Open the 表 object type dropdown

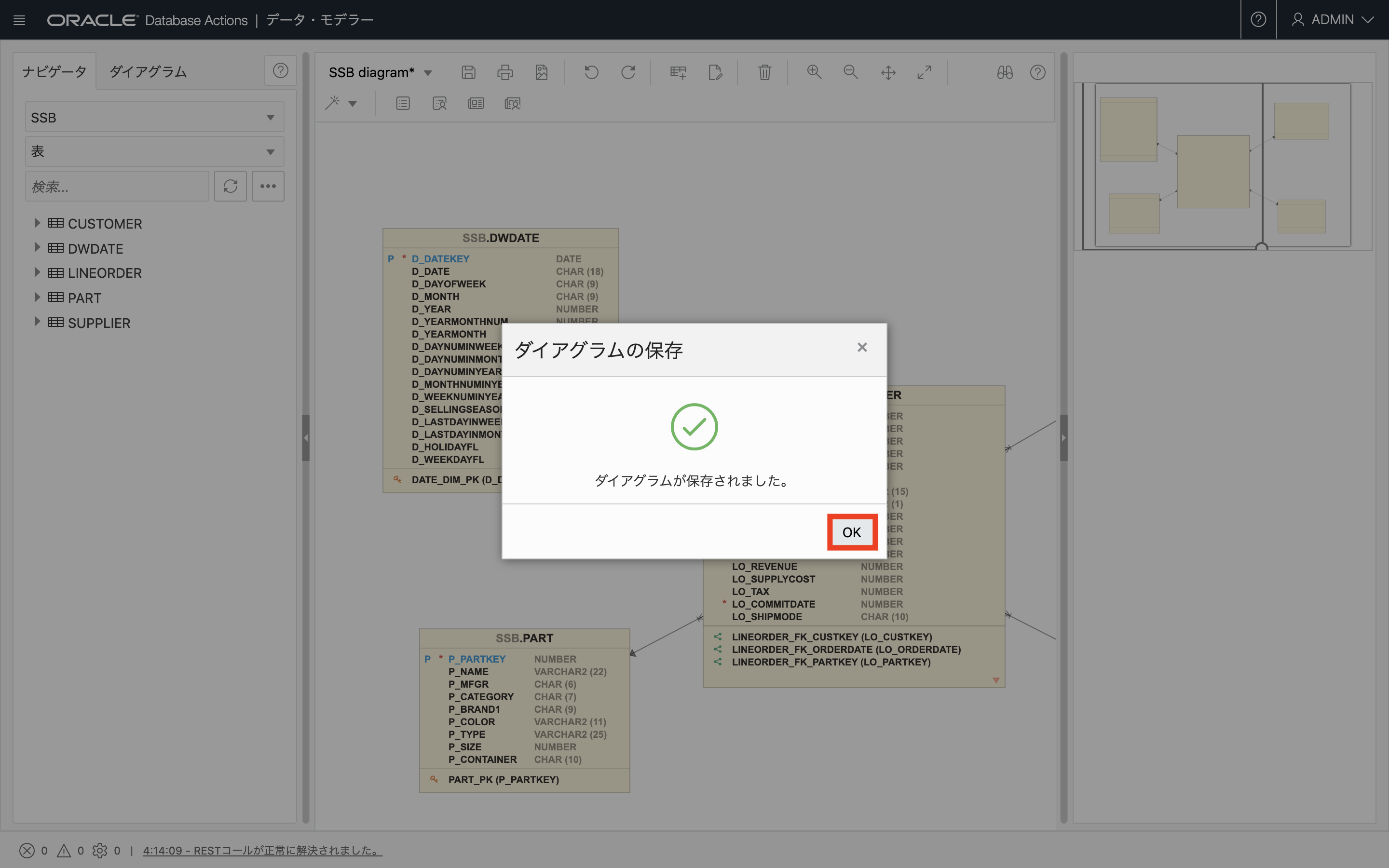click(x=154, y=151)
